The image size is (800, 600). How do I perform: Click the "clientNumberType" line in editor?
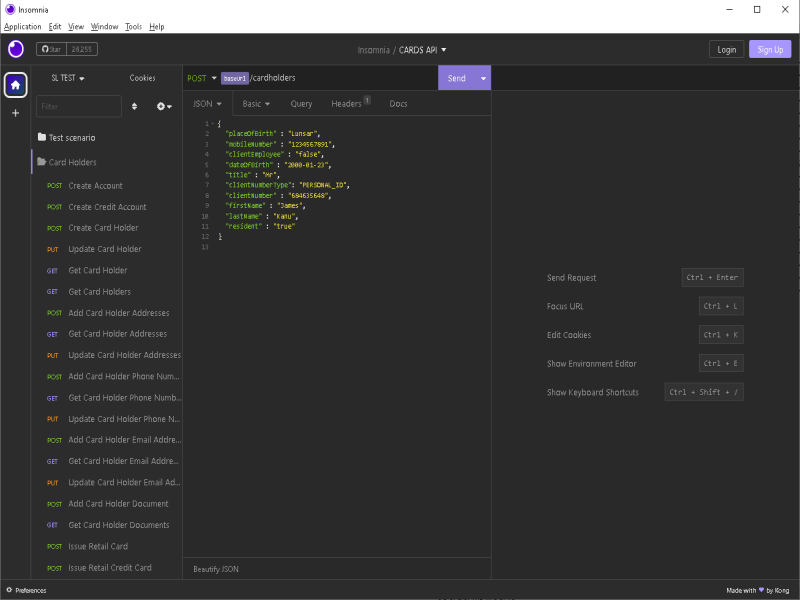click(287, 185)
